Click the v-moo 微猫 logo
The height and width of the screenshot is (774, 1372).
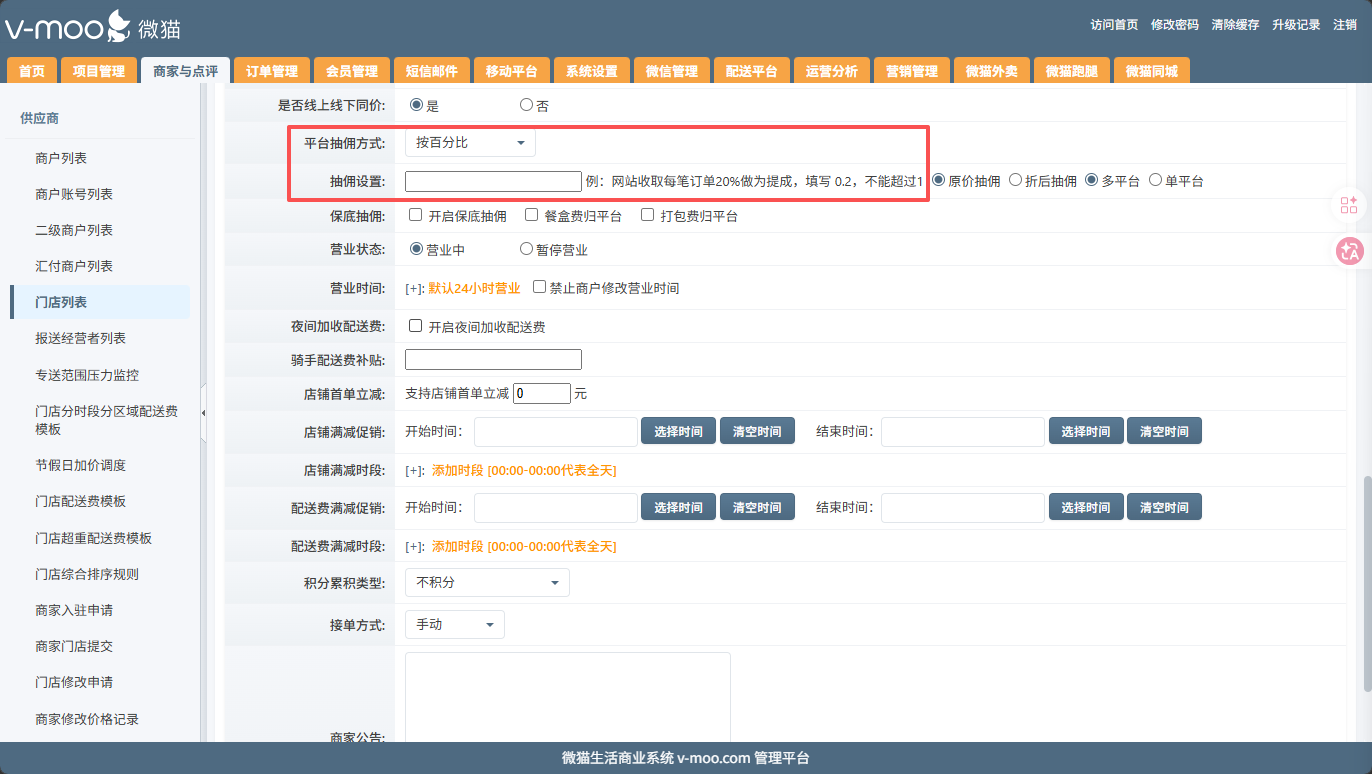(x=93, y=26)
